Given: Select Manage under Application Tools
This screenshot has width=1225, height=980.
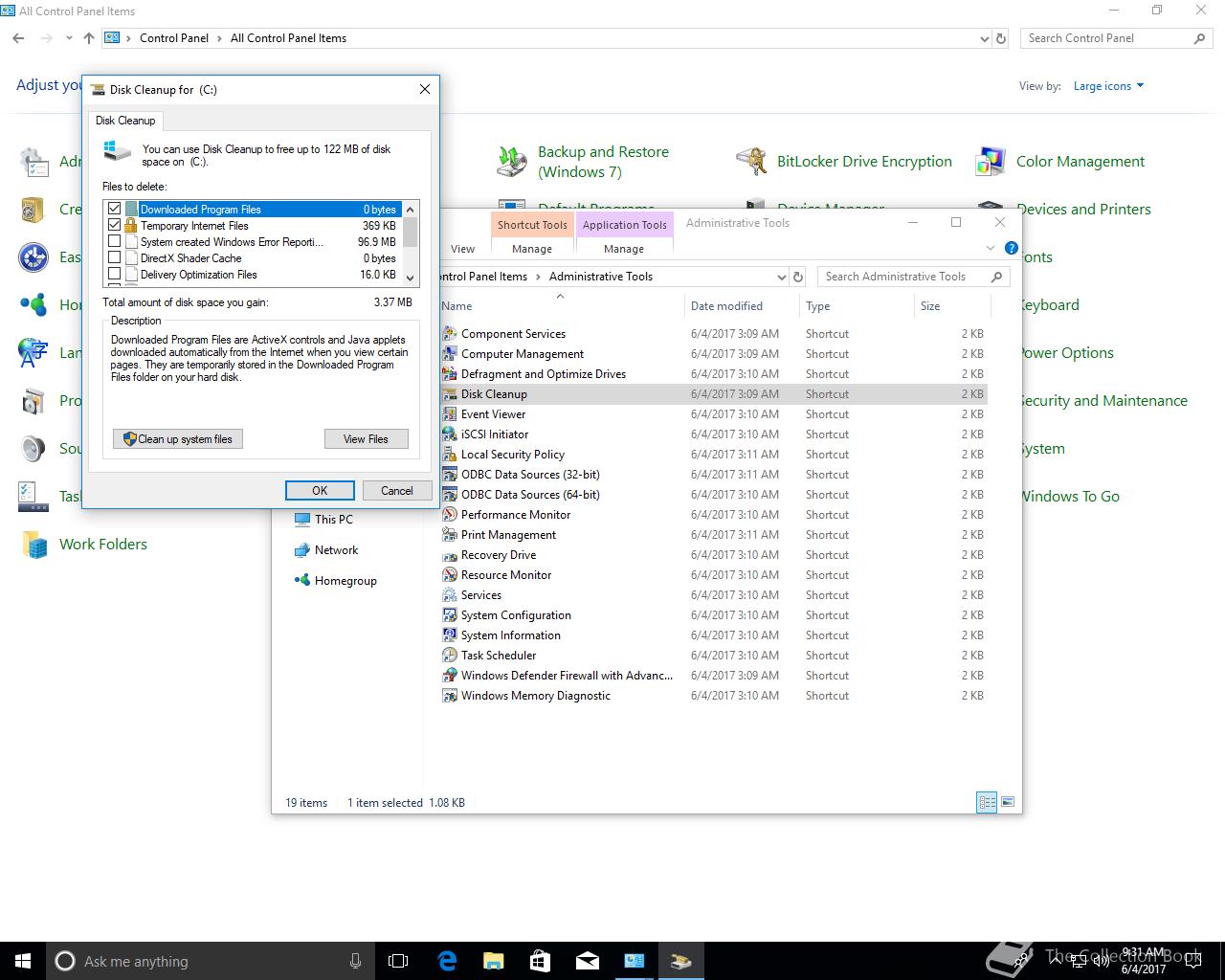Looking at the screenshot, I should click(624, 249).
